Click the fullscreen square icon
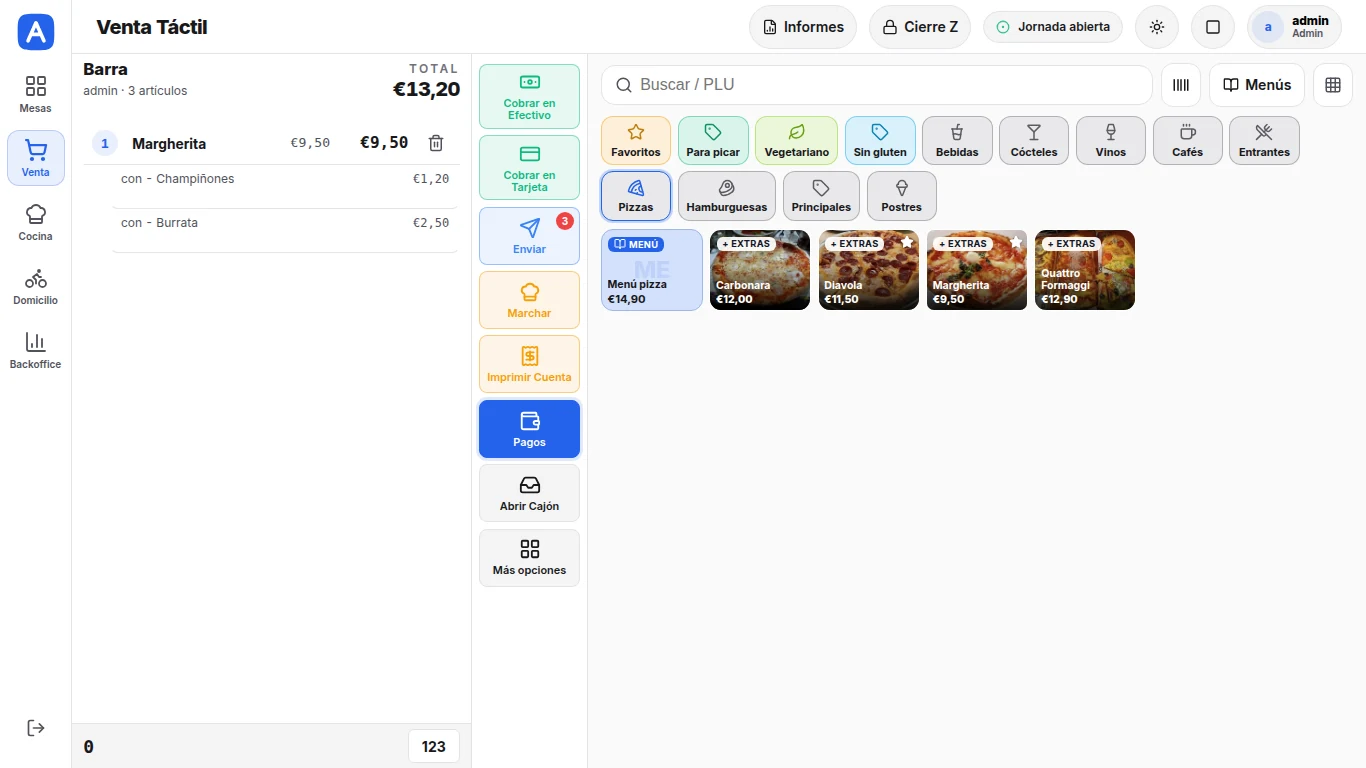The image size is (1366, 768). point(1213,27)
